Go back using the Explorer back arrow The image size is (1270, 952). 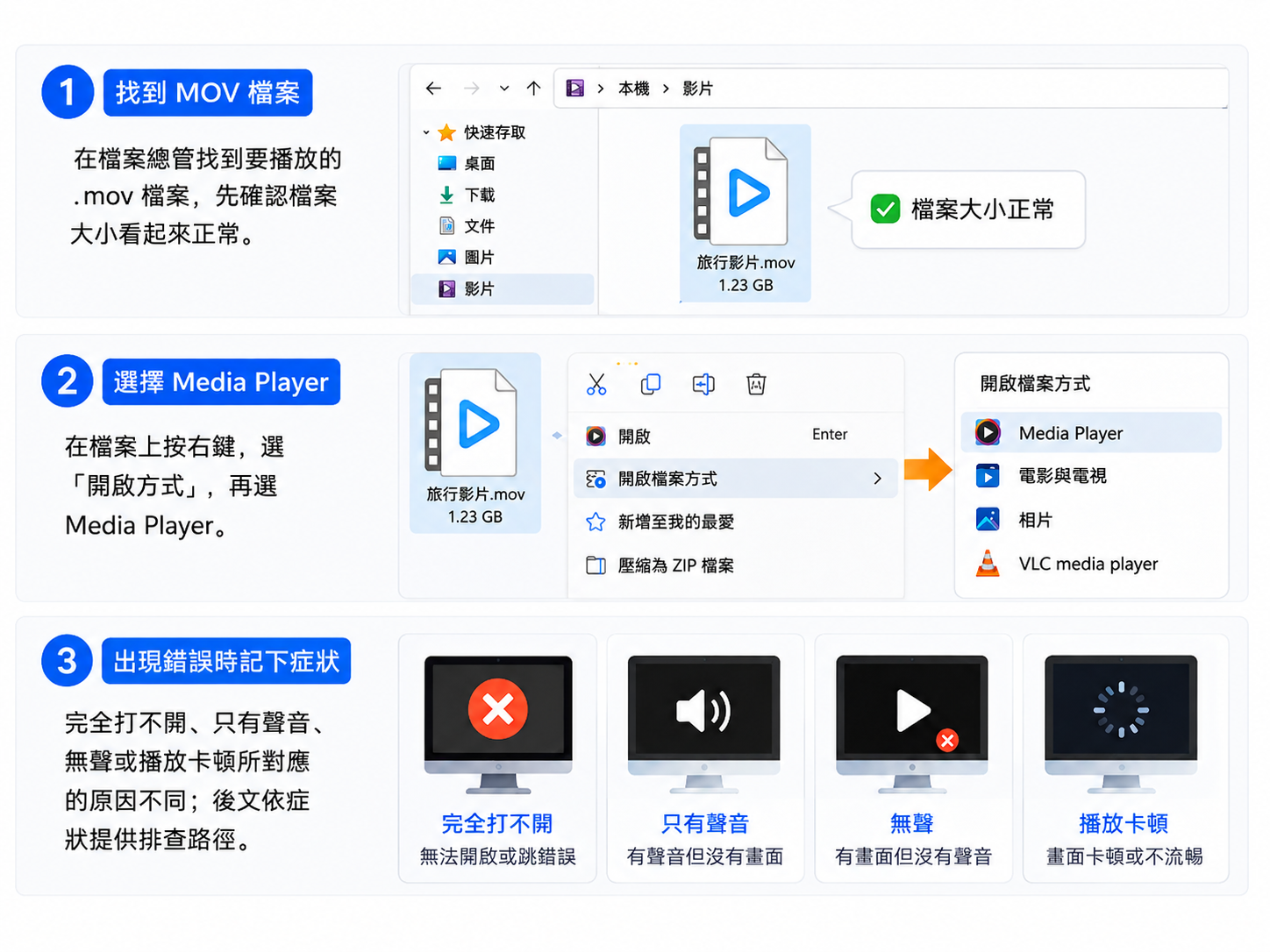point(433,89)
